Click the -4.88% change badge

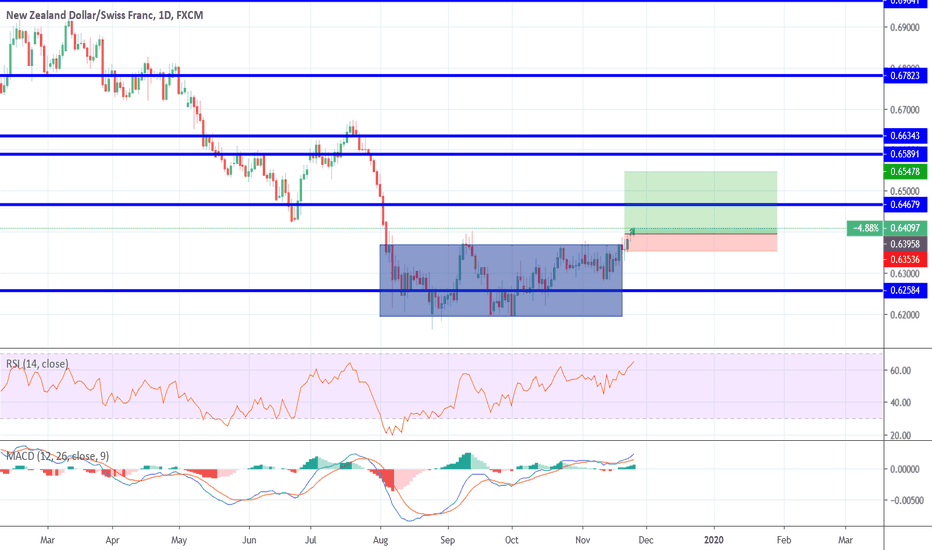click(863, 228)
